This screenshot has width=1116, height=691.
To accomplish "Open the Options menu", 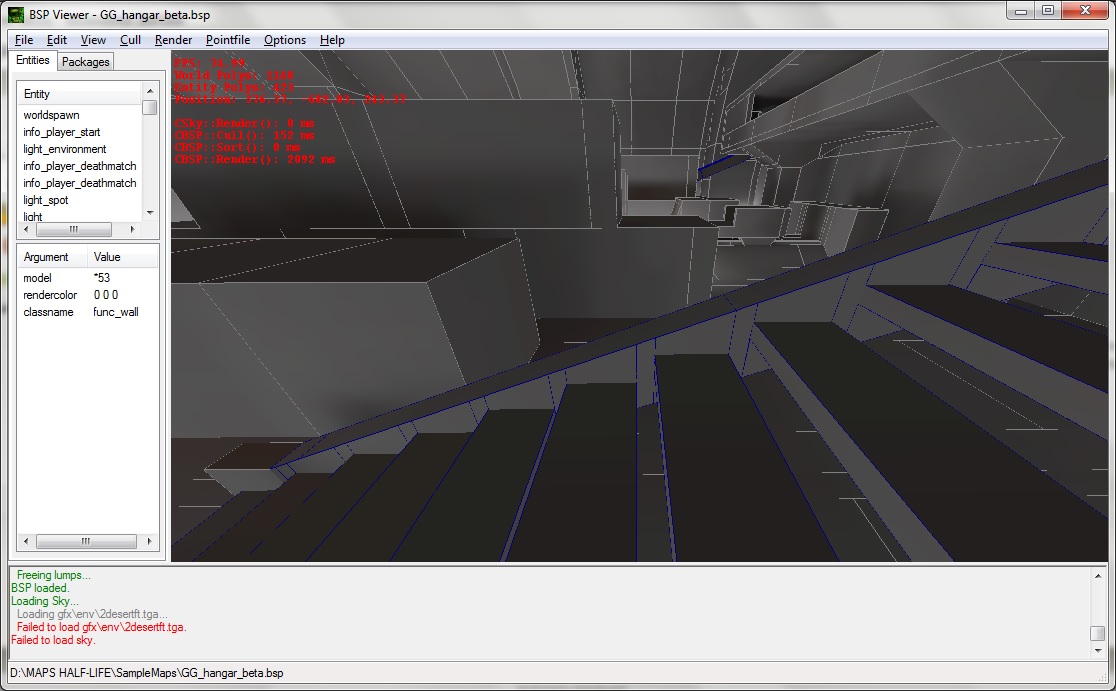I will pos(285,40).
